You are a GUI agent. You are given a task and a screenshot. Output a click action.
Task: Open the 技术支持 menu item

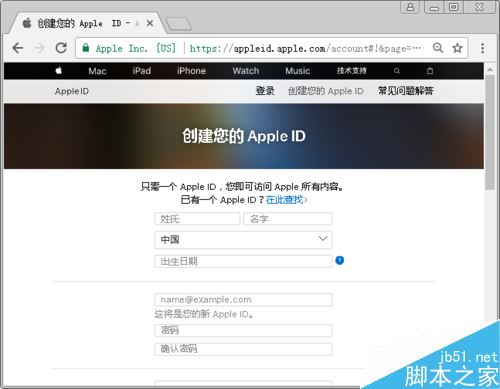[352, 71]
